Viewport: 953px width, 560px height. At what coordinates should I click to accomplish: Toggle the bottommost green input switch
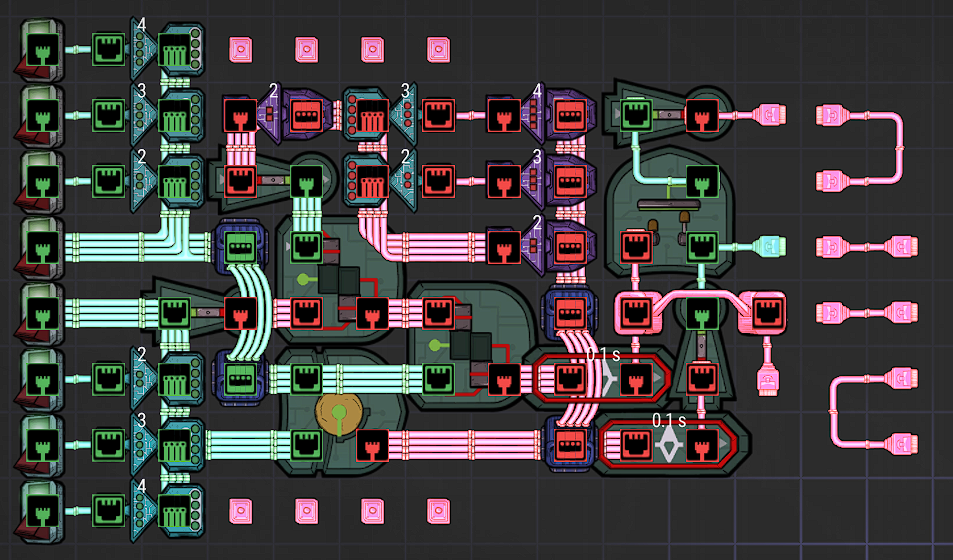pyautogui.click(x=40, y=511)
